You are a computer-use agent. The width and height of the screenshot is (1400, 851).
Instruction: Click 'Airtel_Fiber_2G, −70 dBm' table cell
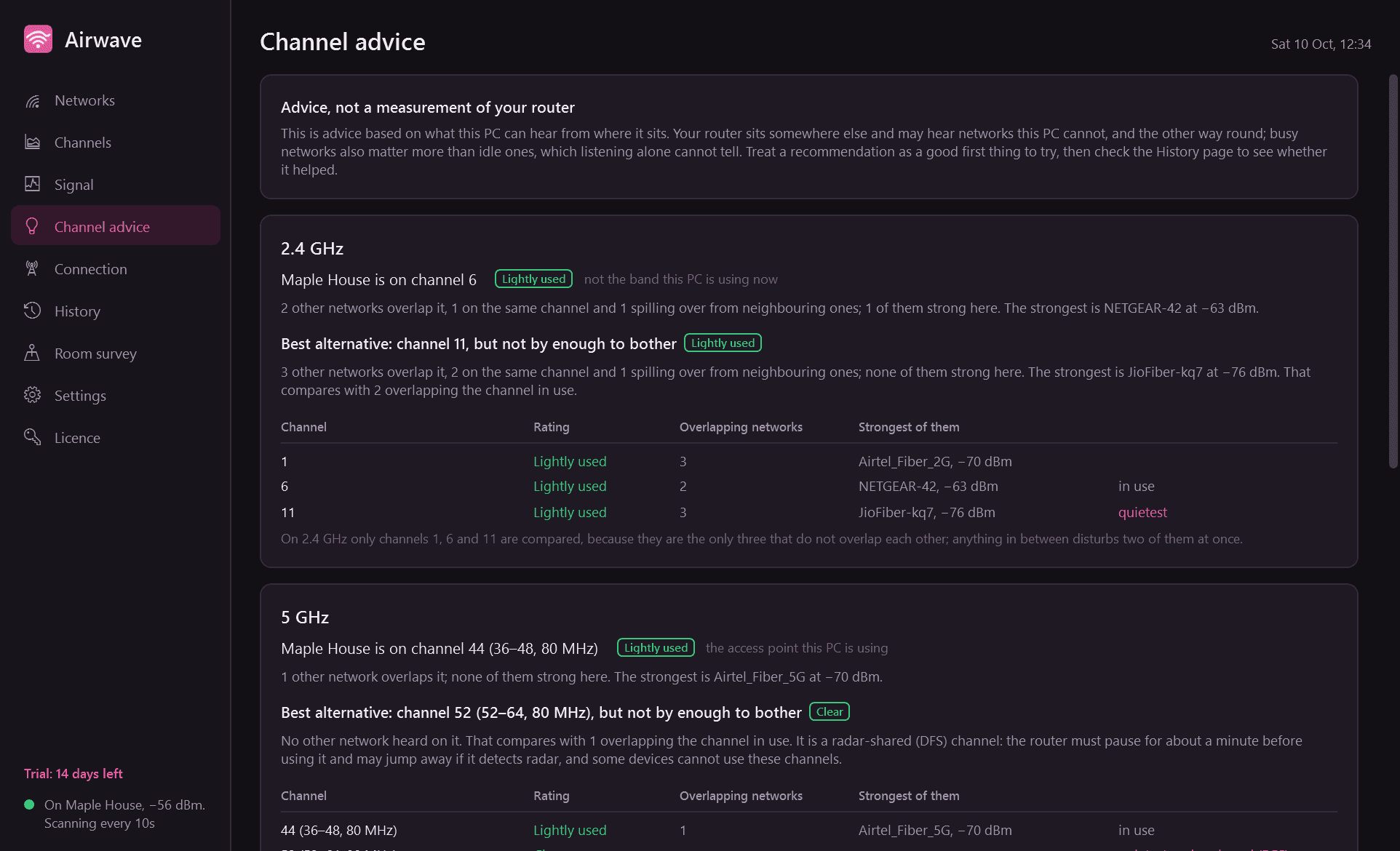[x=935, y=462]
